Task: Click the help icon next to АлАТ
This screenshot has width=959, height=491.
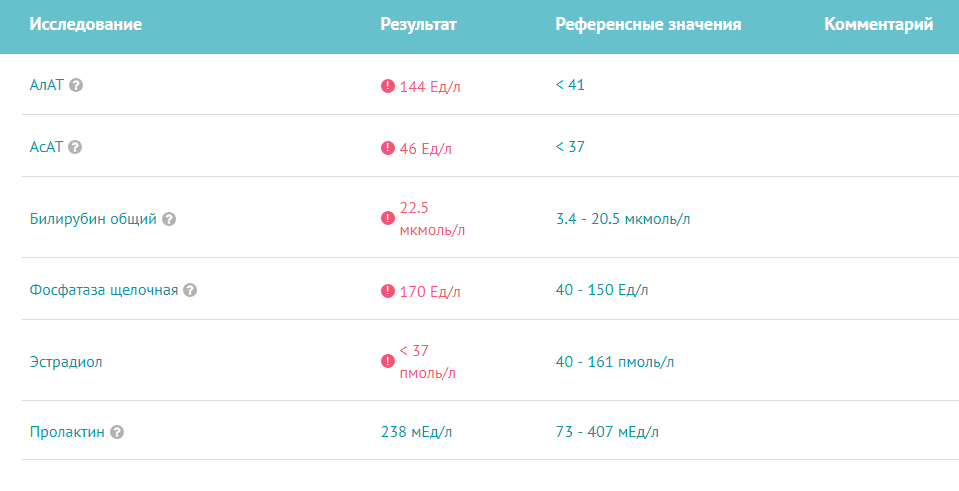Action: pos(76,85)
